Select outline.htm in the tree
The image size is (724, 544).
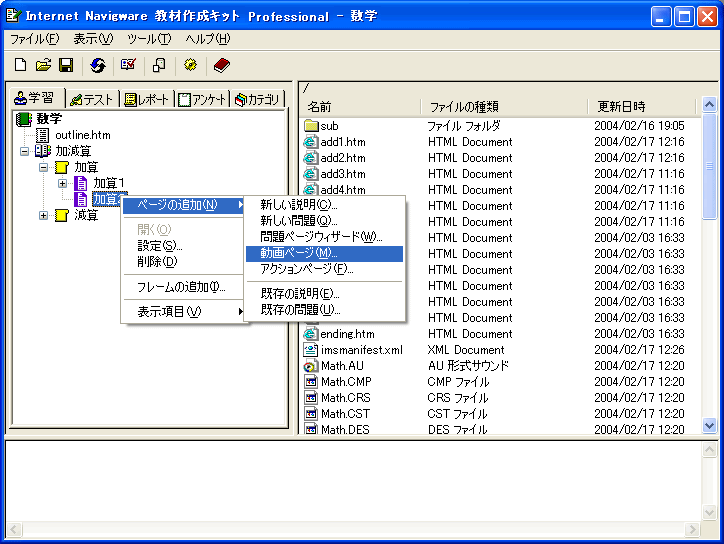pos(83,135)
